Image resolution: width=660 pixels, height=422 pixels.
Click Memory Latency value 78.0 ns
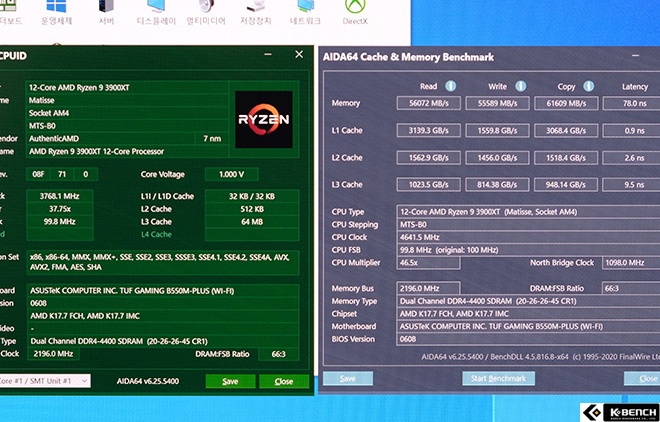click(x=631, y=103)
